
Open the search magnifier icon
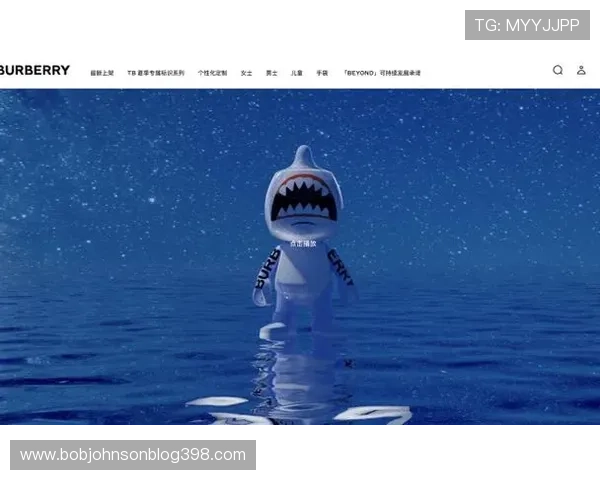558,70
